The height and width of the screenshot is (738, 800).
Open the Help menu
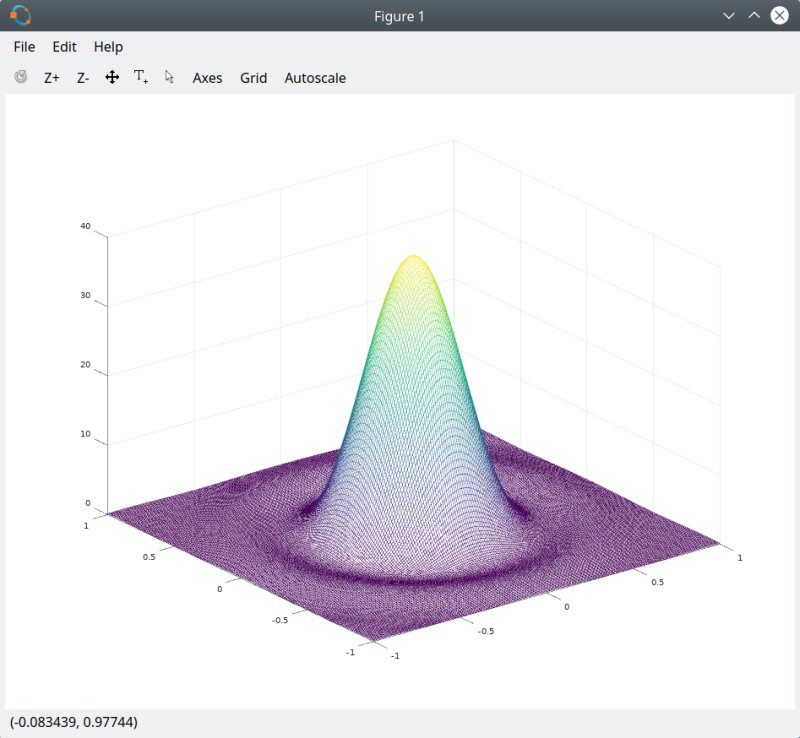click(x=108, y=47)
